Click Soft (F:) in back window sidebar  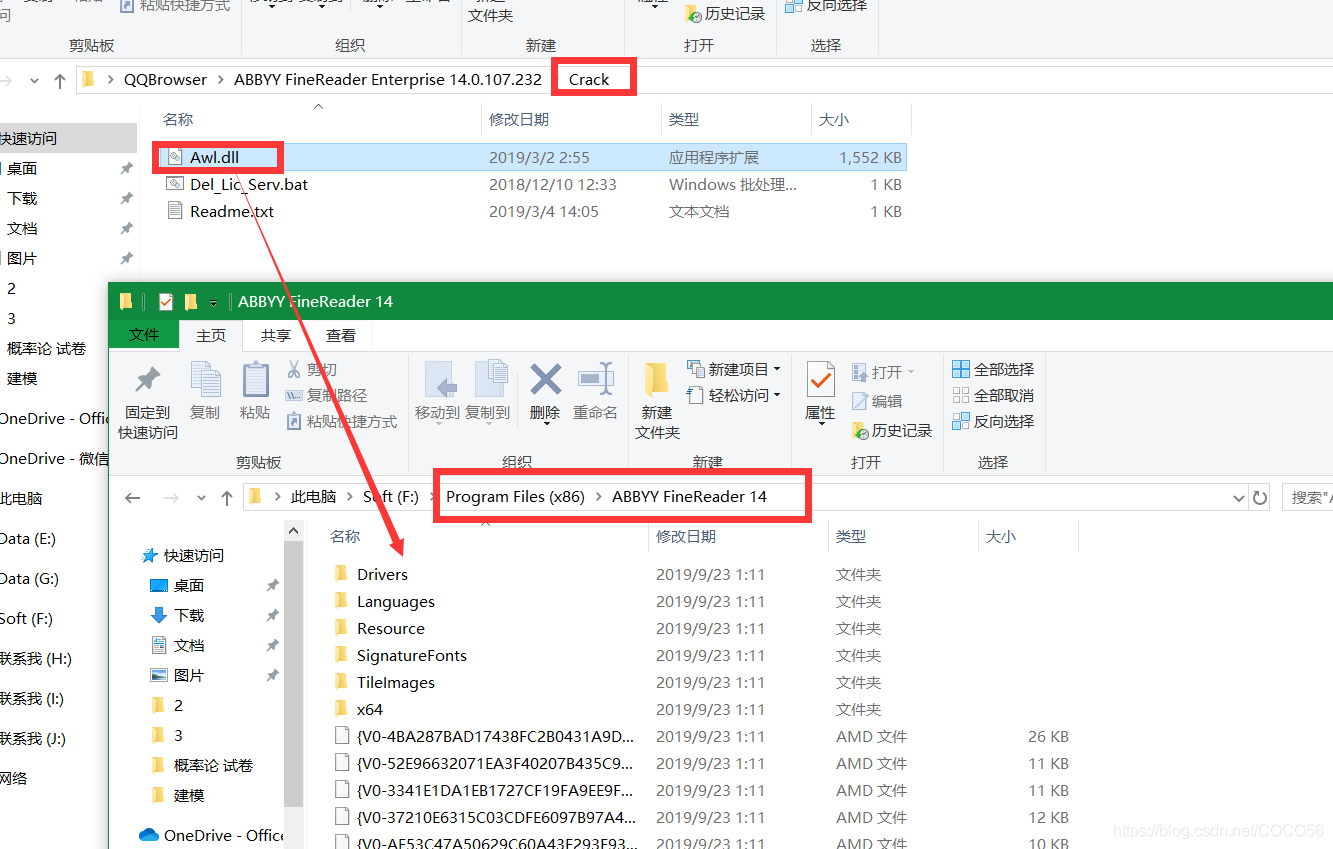coord(26,618)
